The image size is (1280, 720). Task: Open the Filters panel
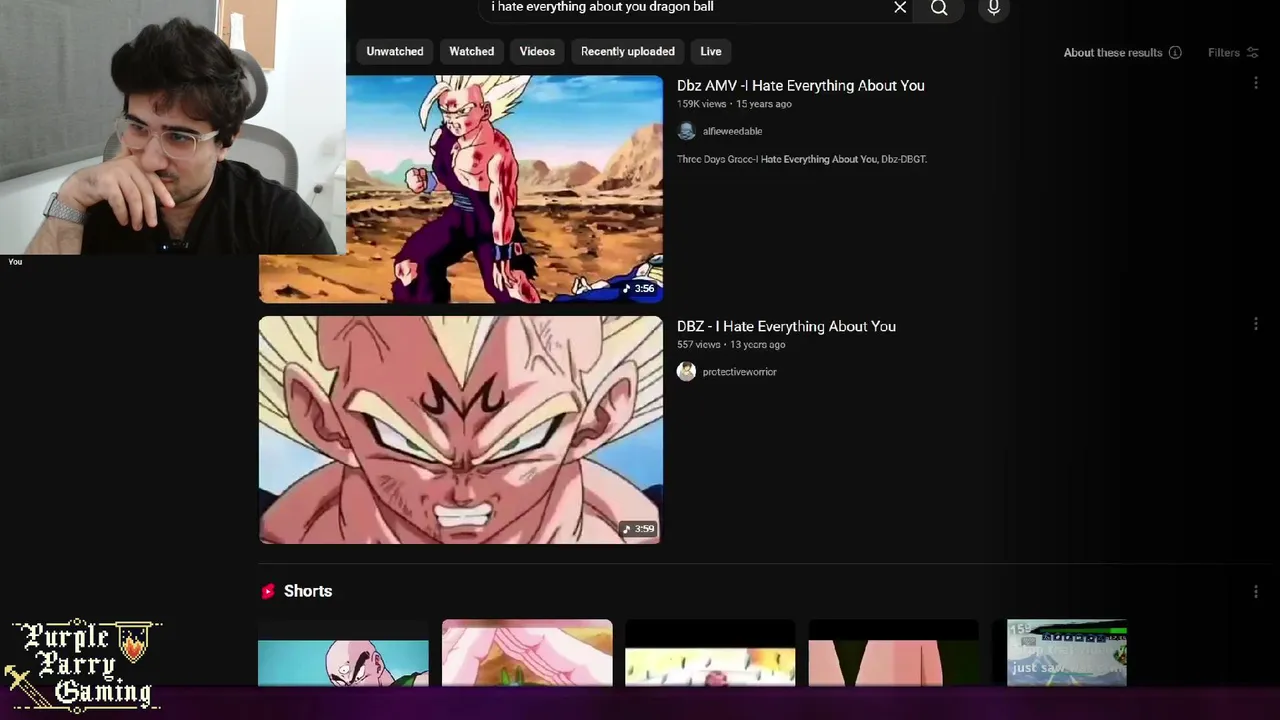click(1233, 53)
